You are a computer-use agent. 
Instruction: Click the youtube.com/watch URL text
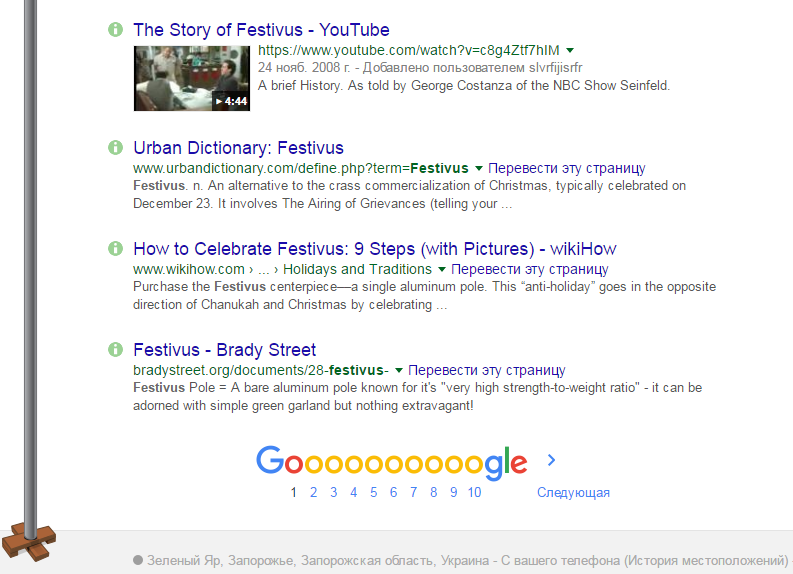[409, 50]
